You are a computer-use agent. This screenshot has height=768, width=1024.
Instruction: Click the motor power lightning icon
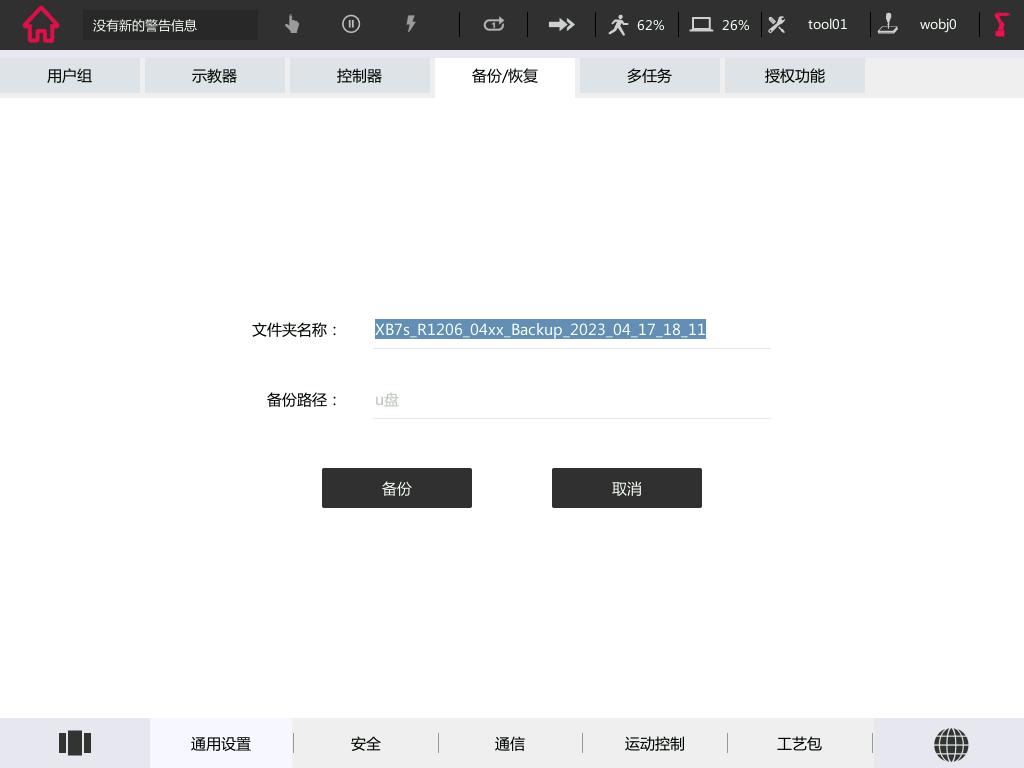410,24
